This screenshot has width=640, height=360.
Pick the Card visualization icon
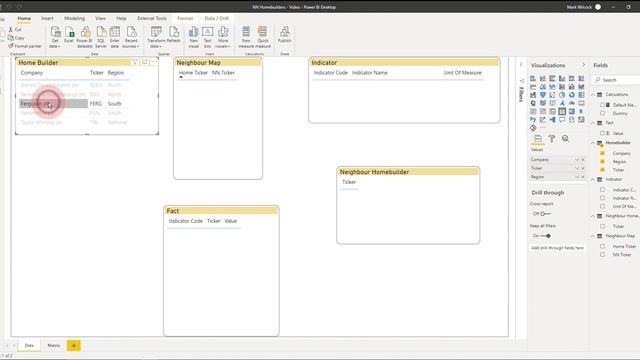coord(581,103)
